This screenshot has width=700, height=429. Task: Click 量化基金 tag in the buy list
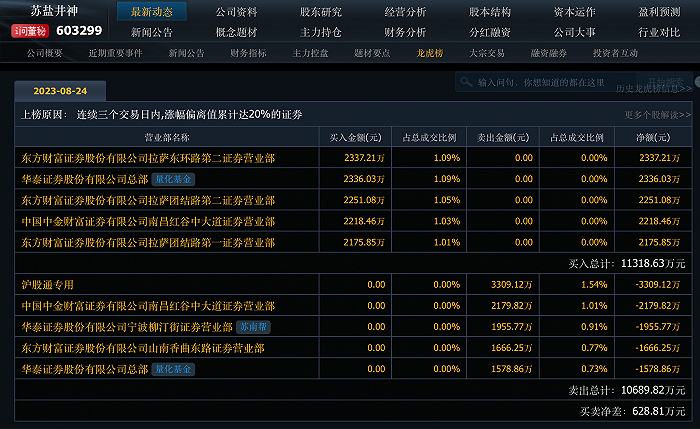coord(173,179)
